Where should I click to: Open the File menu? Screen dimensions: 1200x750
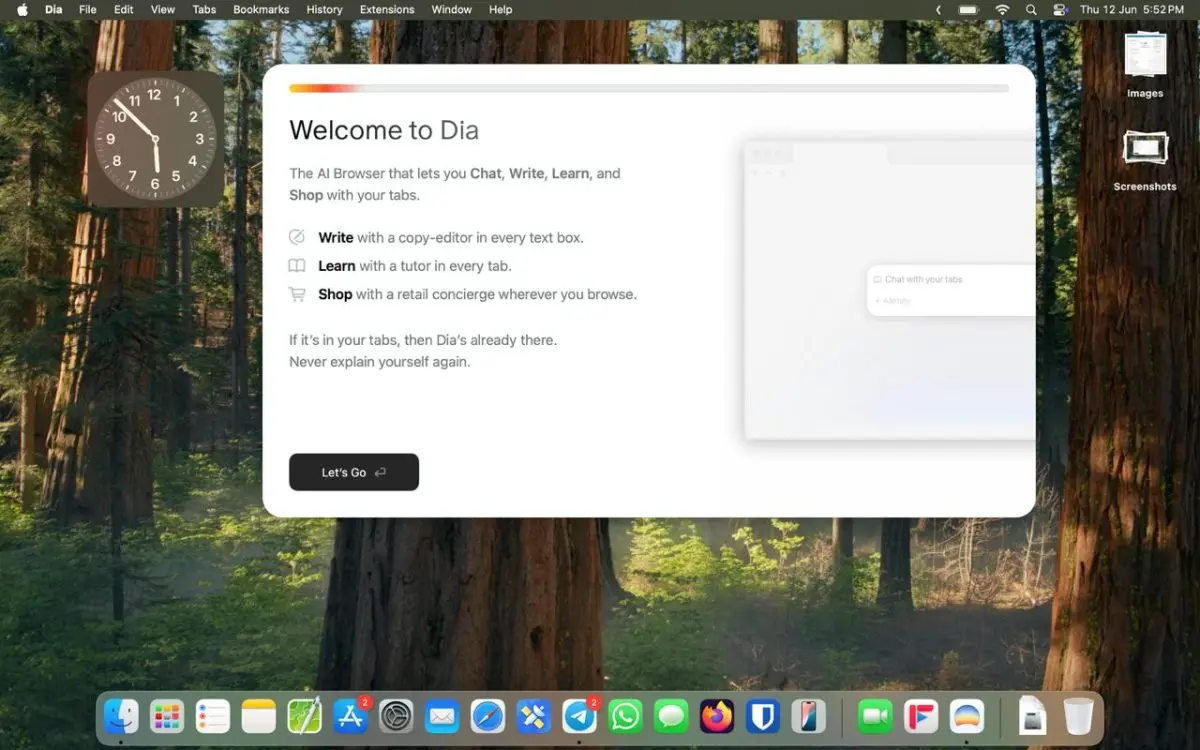(x=88, y=10)
